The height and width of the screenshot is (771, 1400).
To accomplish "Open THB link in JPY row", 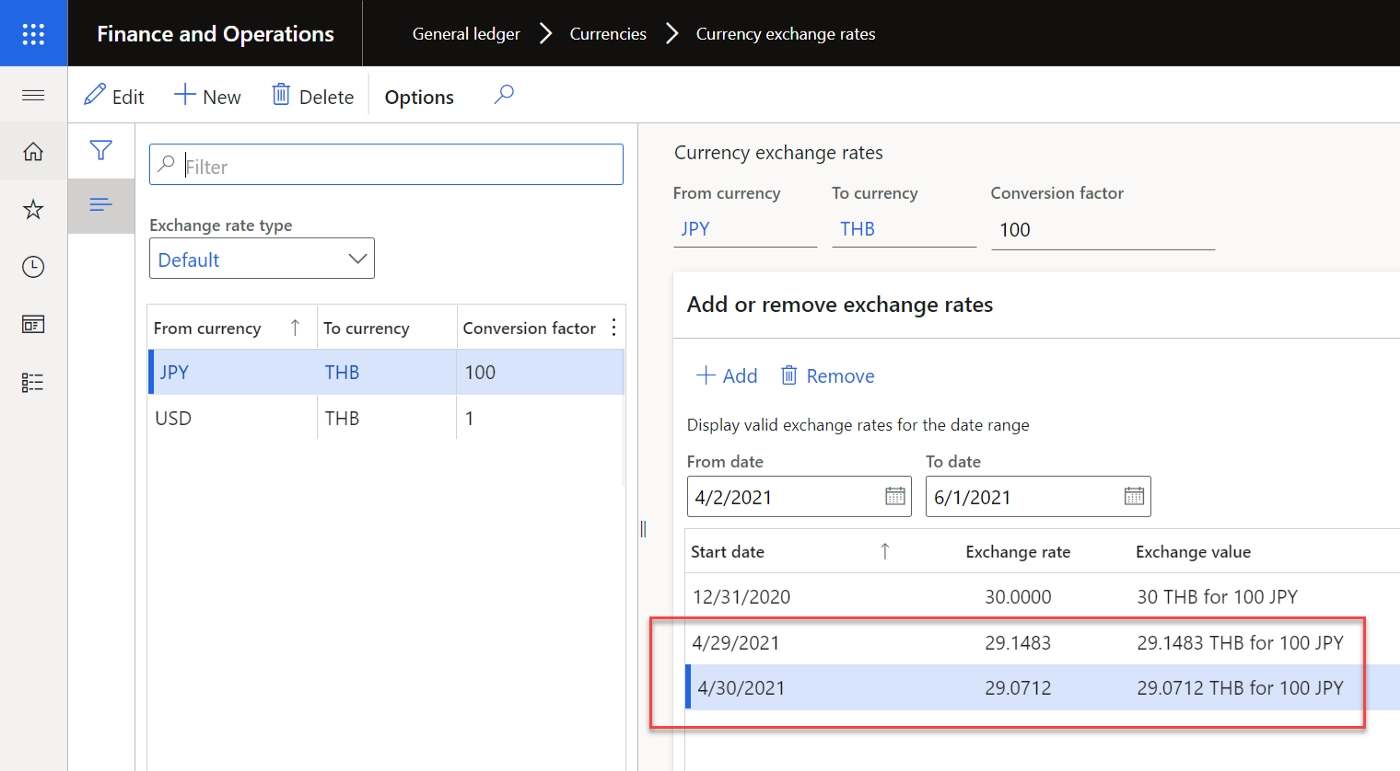I will 342,372.
